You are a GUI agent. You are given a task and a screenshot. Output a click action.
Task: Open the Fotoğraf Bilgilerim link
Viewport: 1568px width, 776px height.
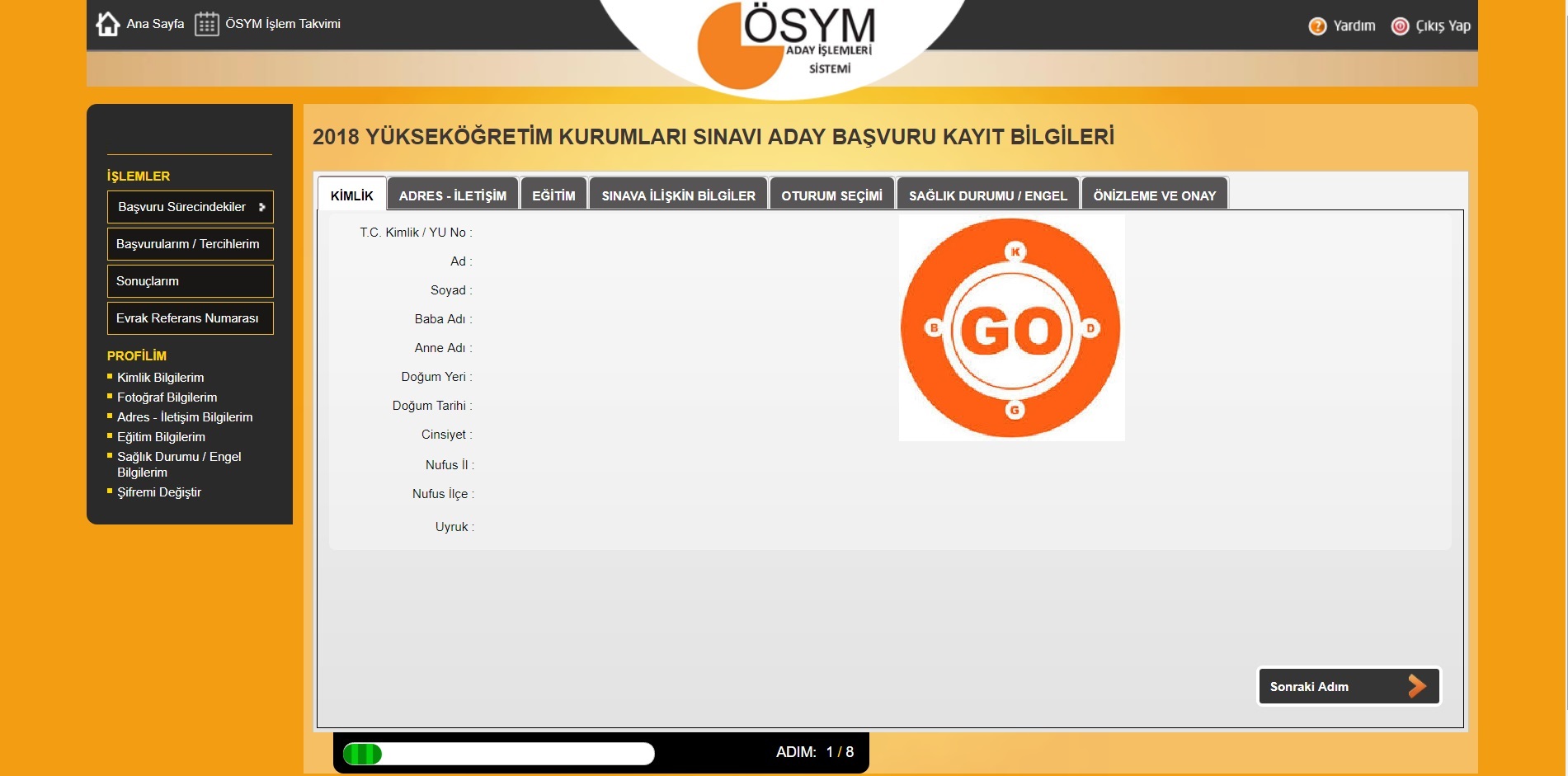(167, 397)
